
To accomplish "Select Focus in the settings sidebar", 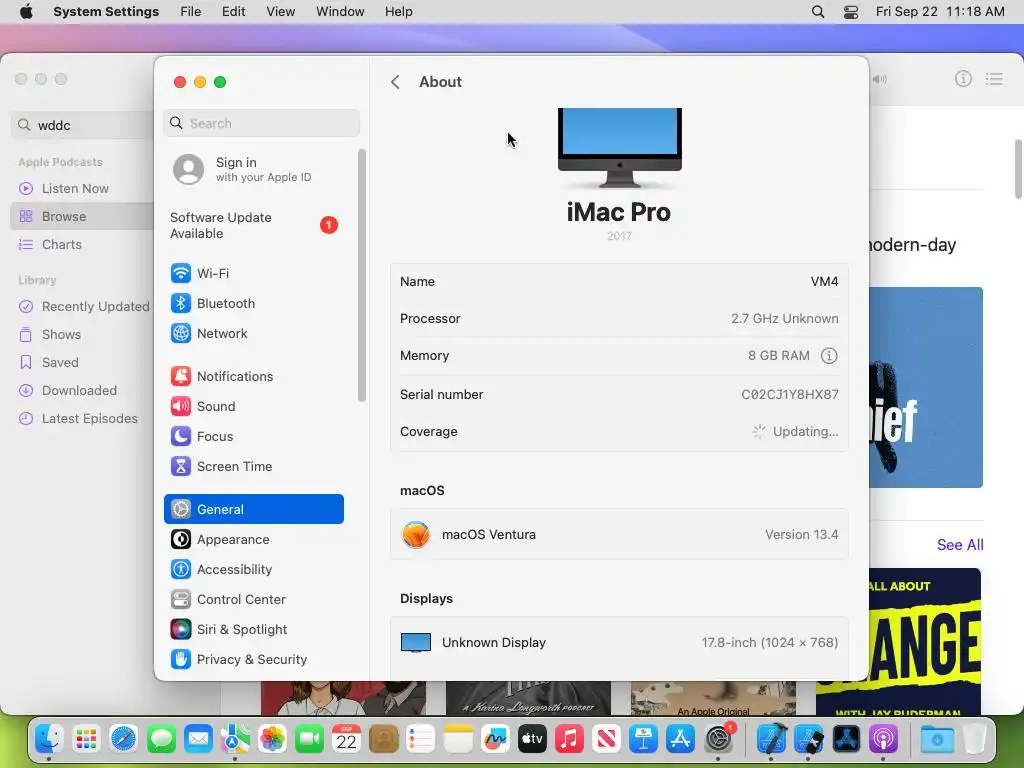I will 253,436.
